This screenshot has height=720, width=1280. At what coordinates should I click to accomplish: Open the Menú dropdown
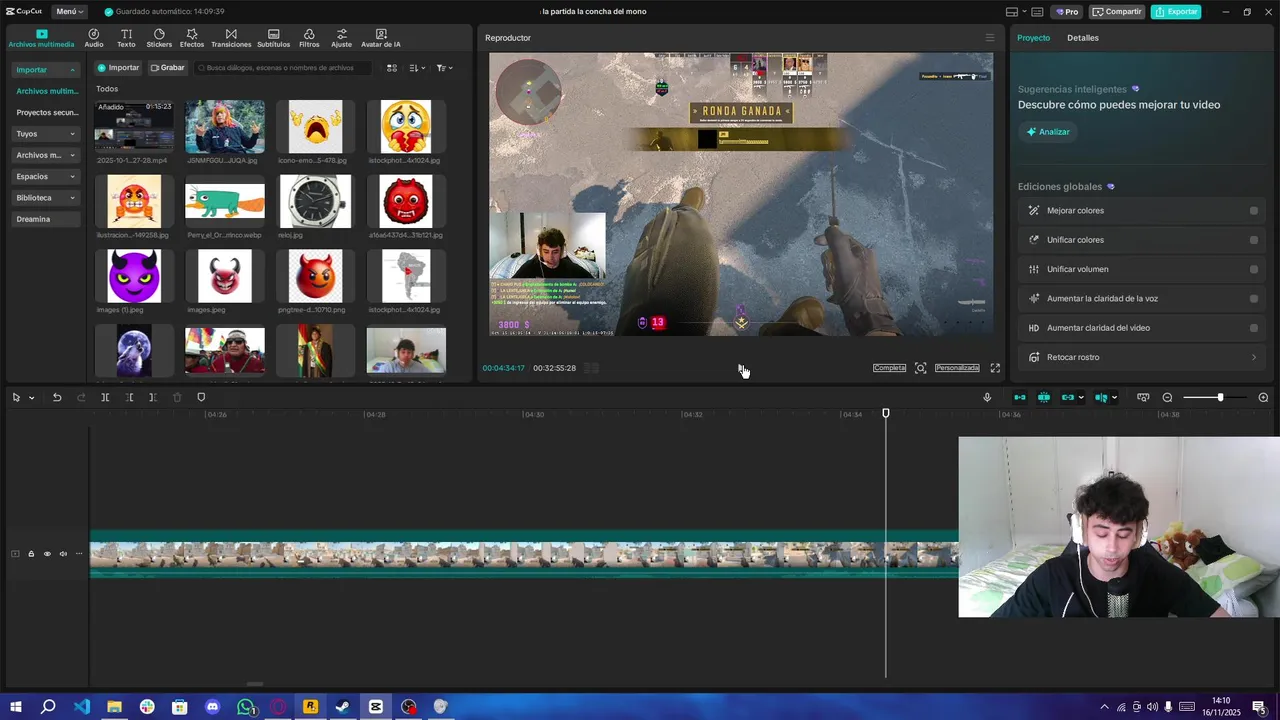[69, 12]
